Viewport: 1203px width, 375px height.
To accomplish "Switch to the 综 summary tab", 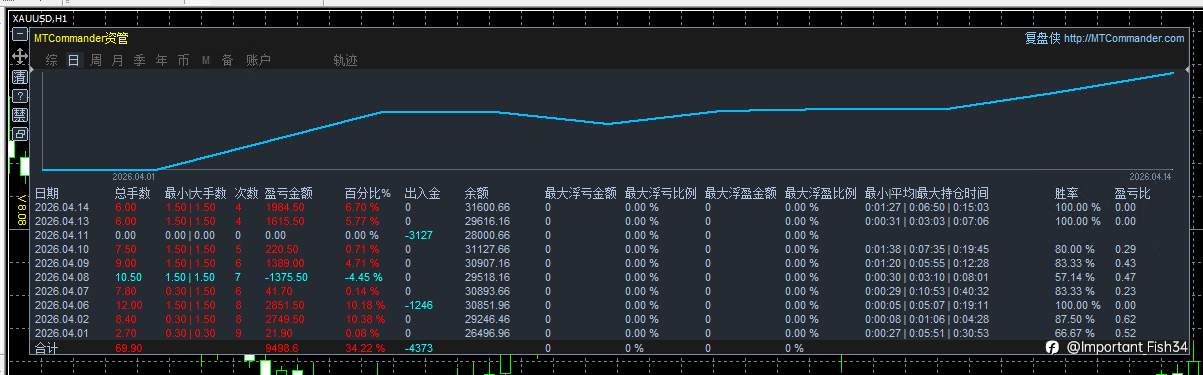I will tap(52, 60).
